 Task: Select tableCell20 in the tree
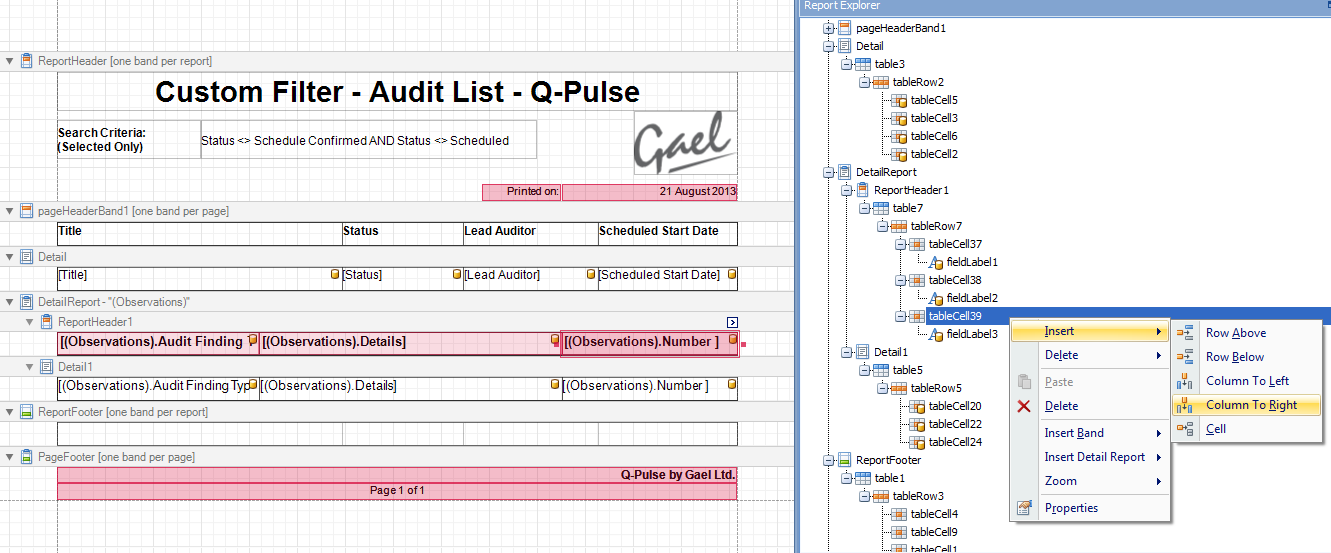(x=955, y=406)
